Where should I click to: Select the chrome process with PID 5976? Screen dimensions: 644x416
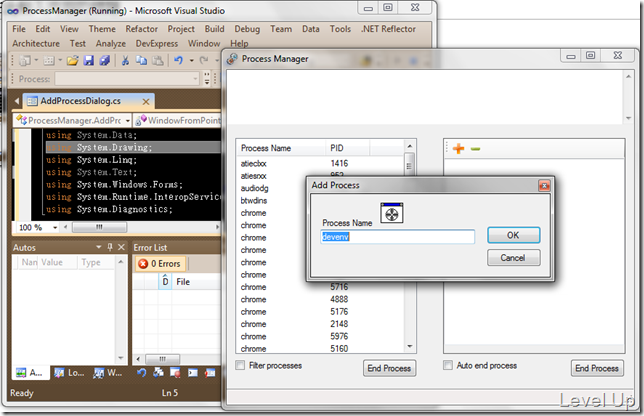321,336
